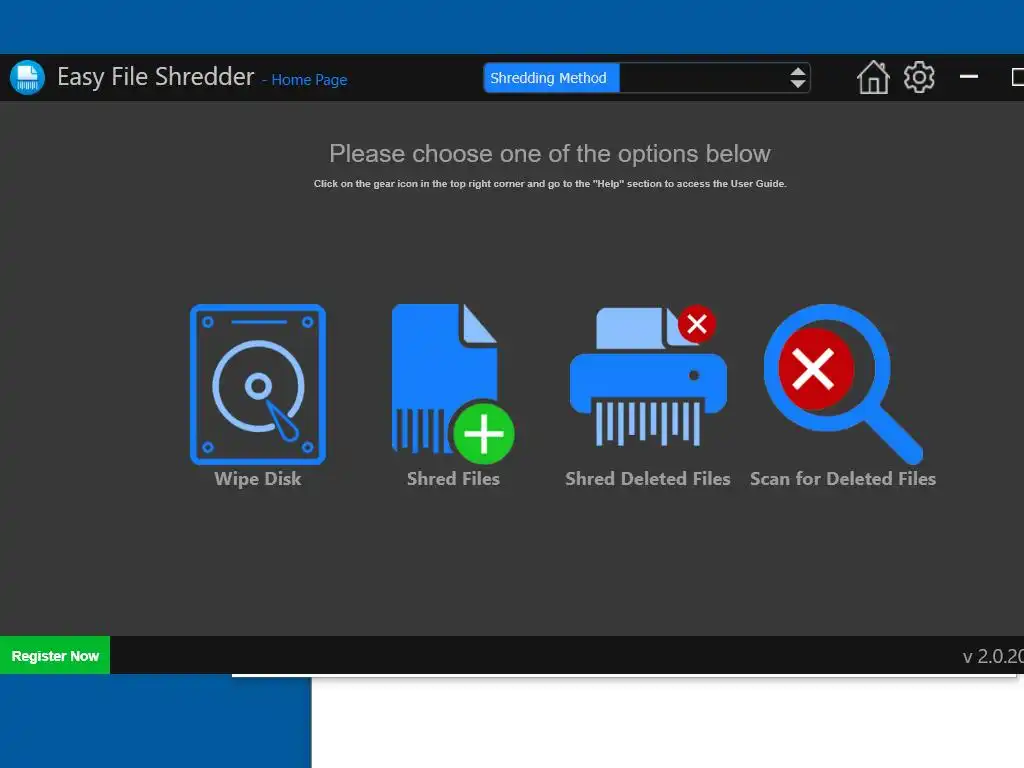The height and width of the screenshot is (768, 1024).
Task: Launch Scan for Deleted Files magnifier icon
Action: coord(843,384)
